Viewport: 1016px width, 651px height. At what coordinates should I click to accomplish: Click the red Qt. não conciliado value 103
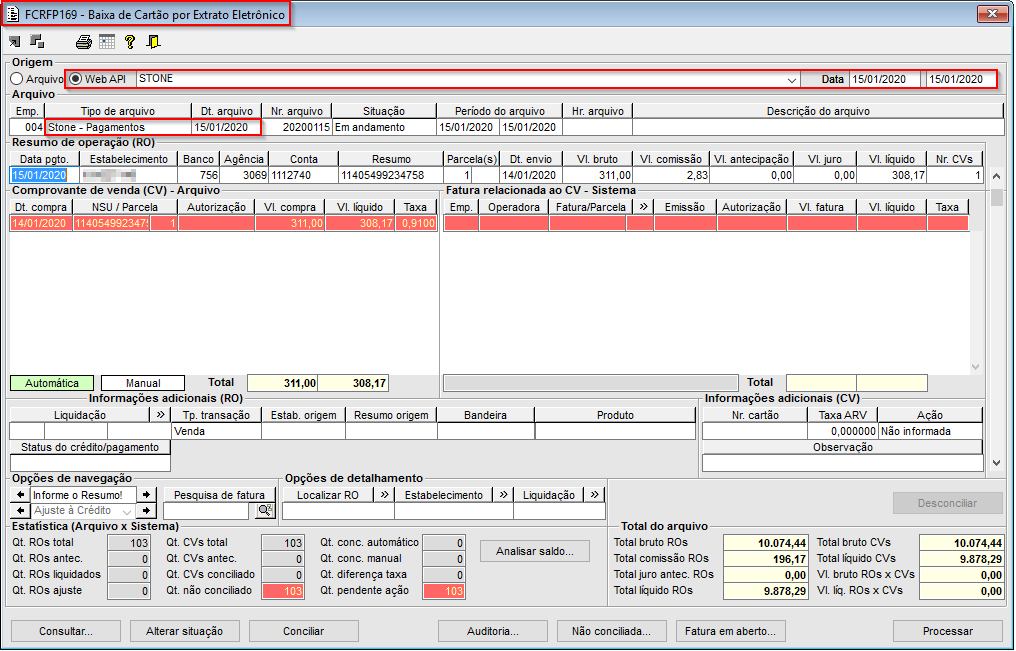click(x=282, y=591)
